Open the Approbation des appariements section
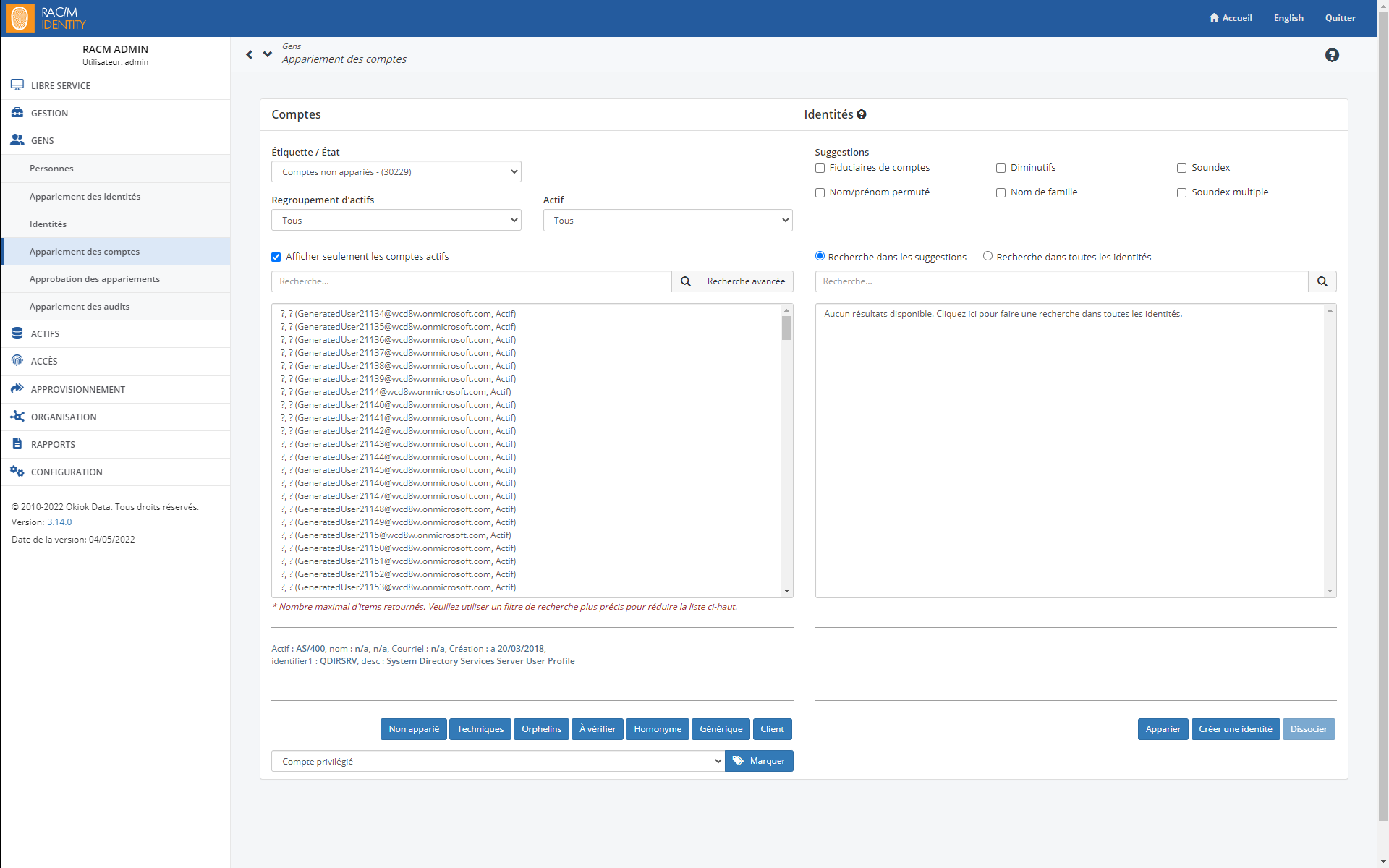Image resolution: width=1389 pixels, height=868 pixels. pyautogui.click(x=95, y=279)
